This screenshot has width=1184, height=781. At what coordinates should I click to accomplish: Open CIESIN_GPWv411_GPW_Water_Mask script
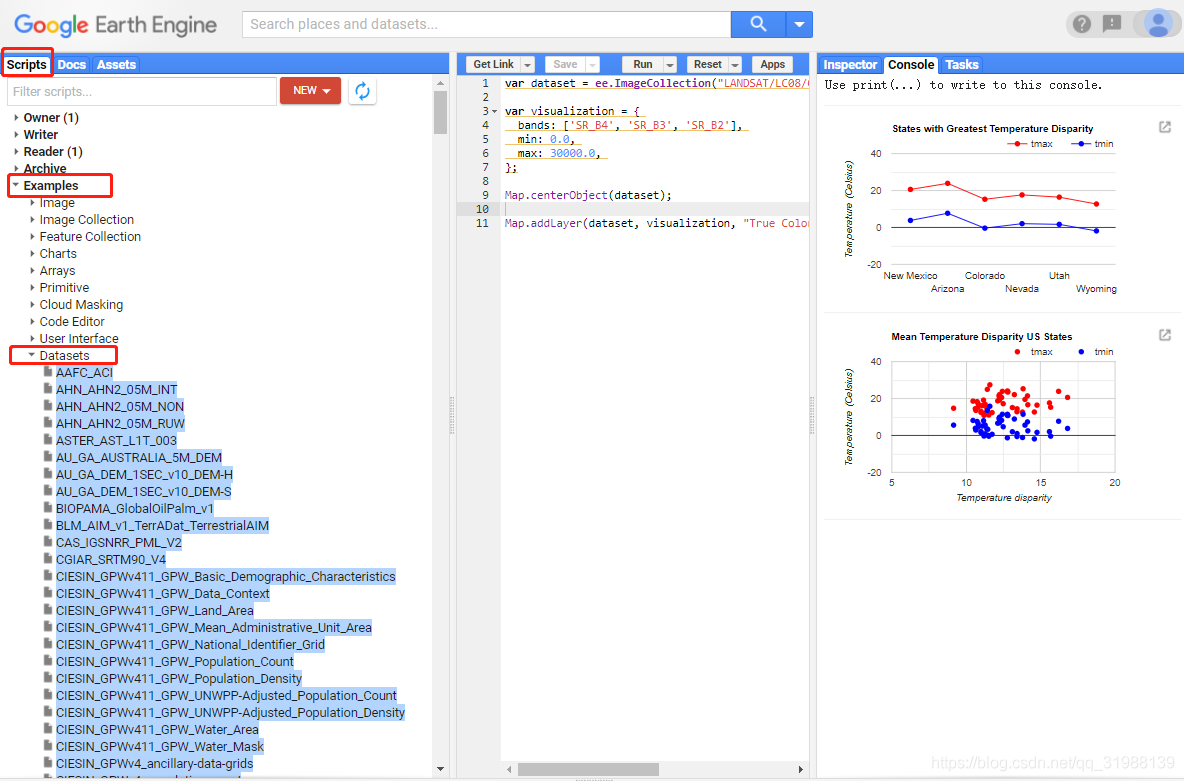pos(160,746)
